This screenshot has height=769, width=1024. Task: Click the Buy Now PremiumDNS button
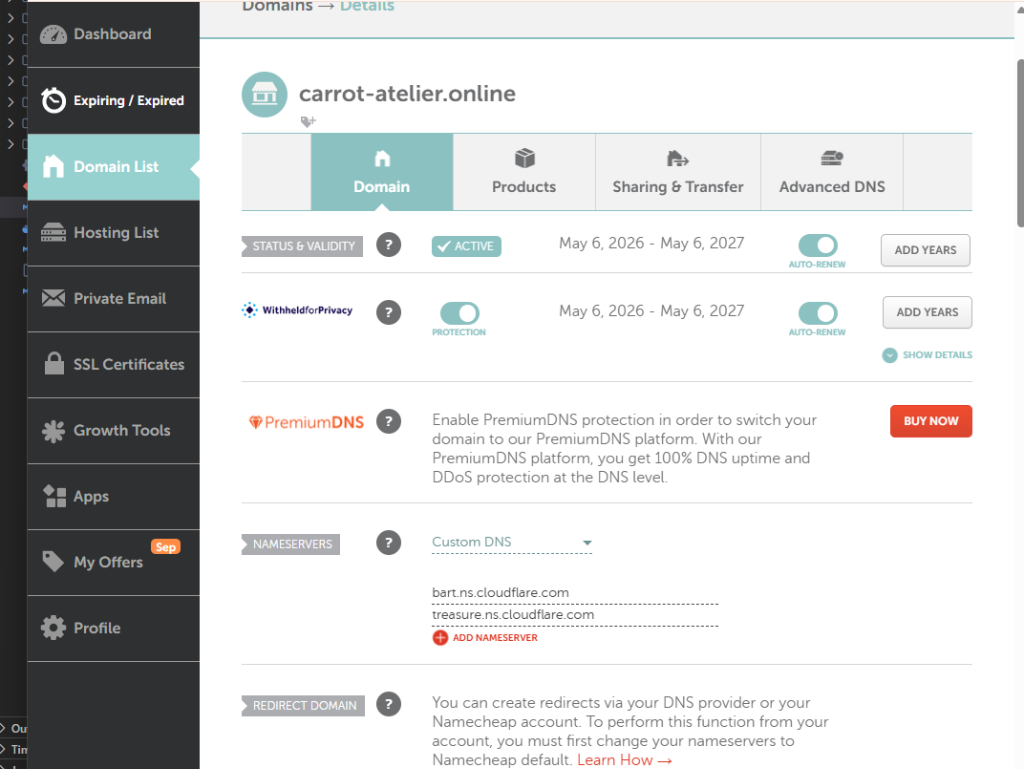931,421
